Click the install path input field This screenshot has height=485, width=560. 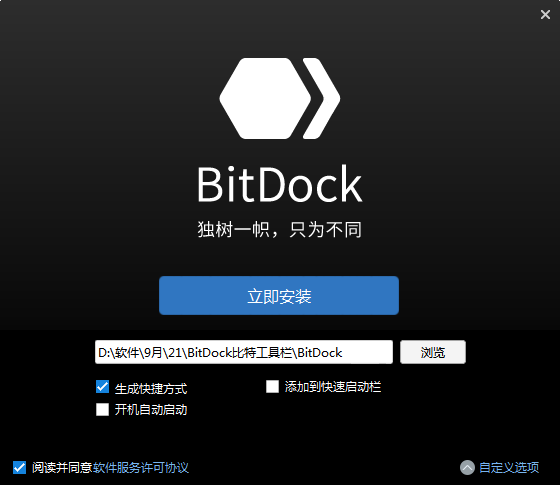click(244, 352)
